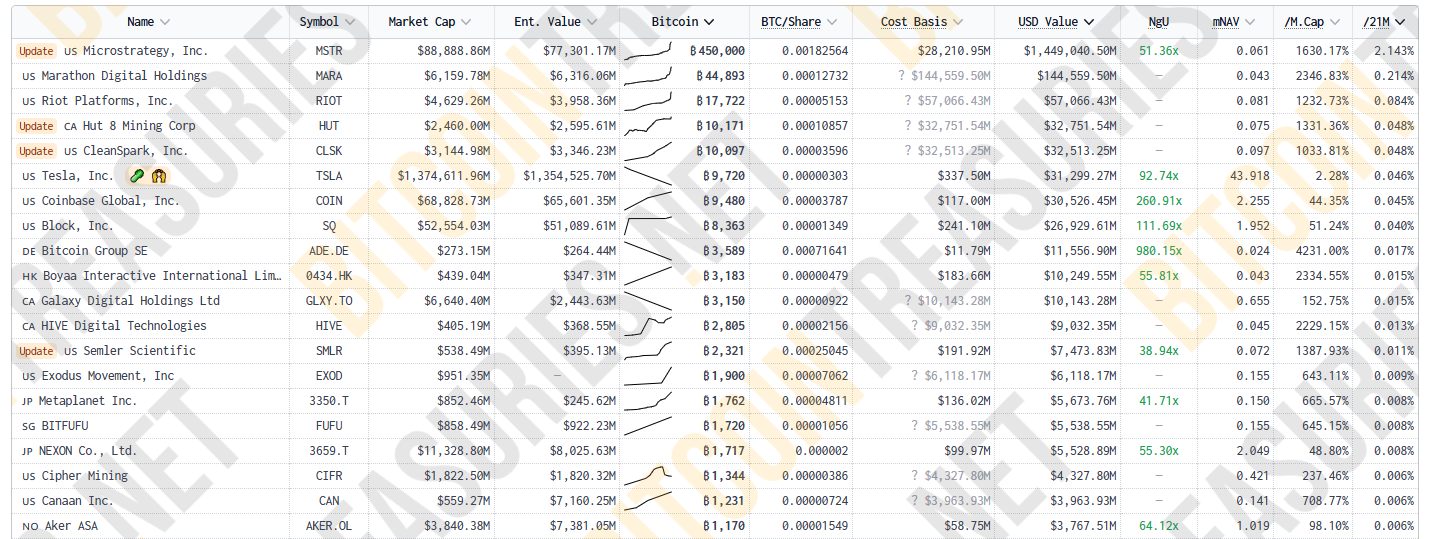Sort by the Market Cap column header
This screenshot has width=1433, height=539.
[x=429, y=21]
